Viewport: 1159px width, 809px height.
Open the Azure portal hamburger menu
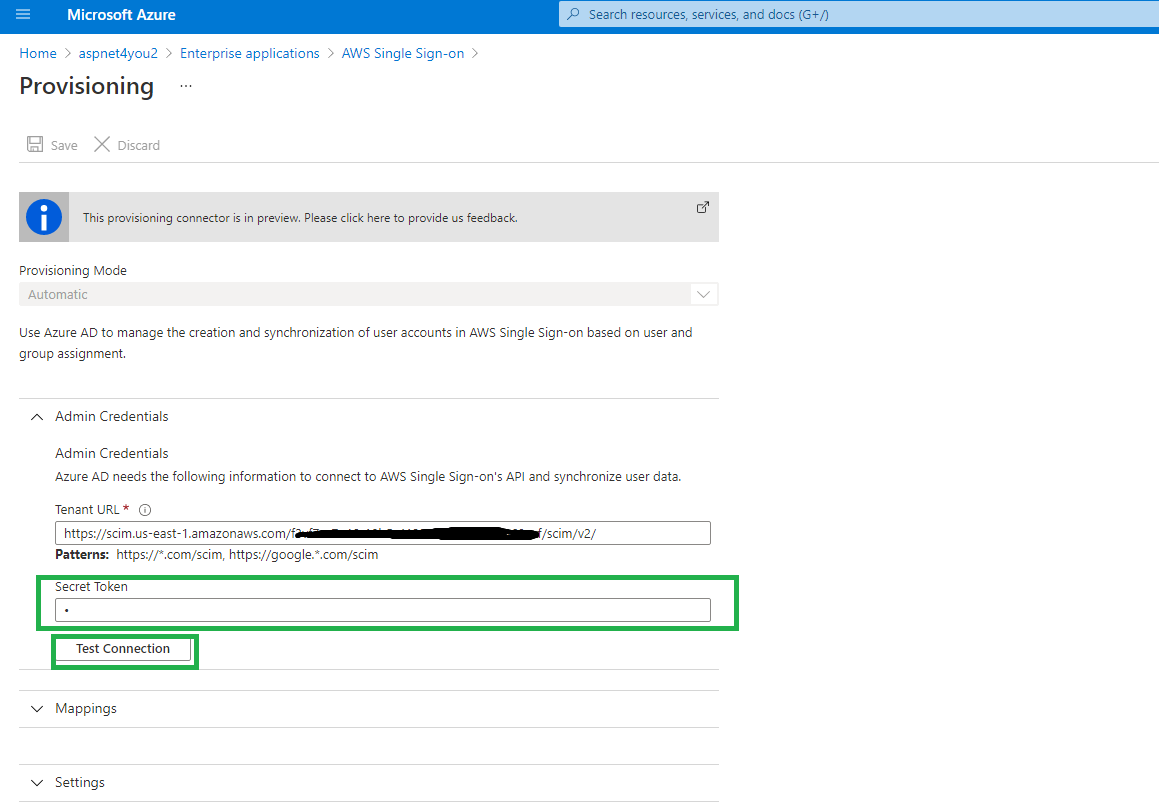coord(23,14)
